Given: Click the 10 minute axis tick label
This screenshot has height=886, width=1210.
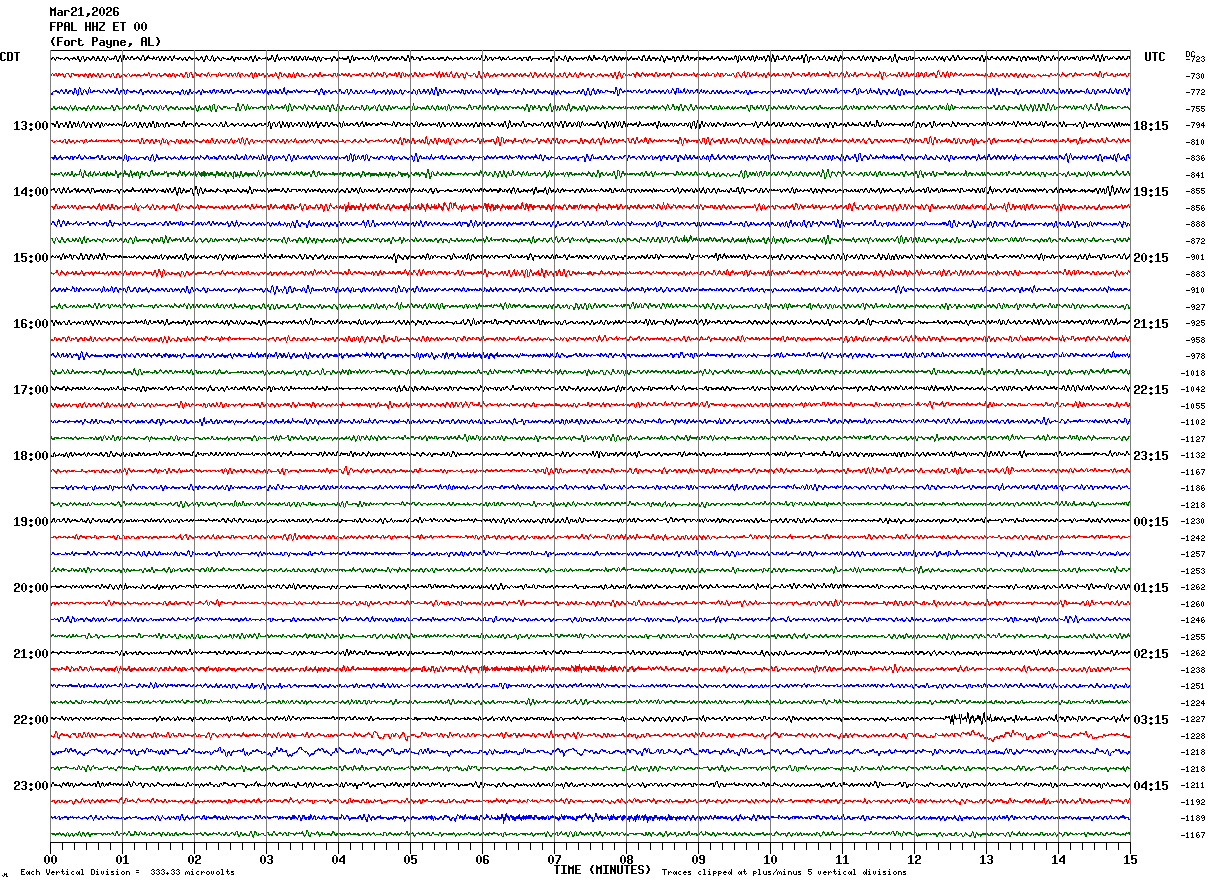Looking at the screenshot, I should tap(770, 860).
